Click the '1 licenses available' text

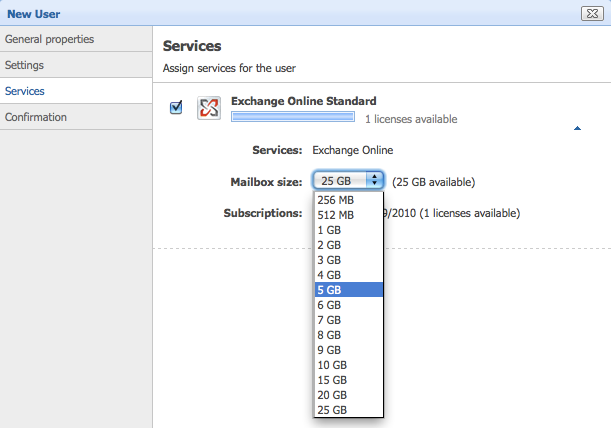411,119
